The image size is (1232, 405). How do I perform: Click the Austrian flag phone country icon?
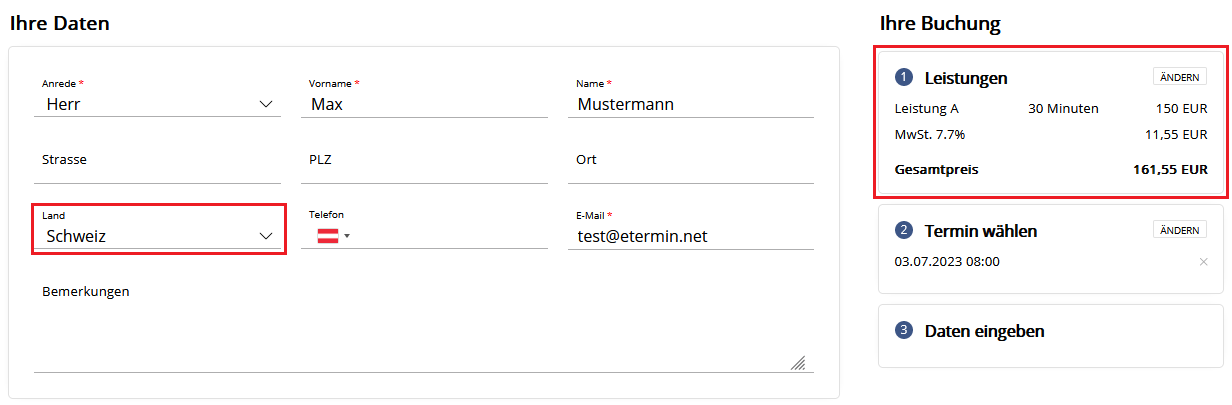click(328, 236)
